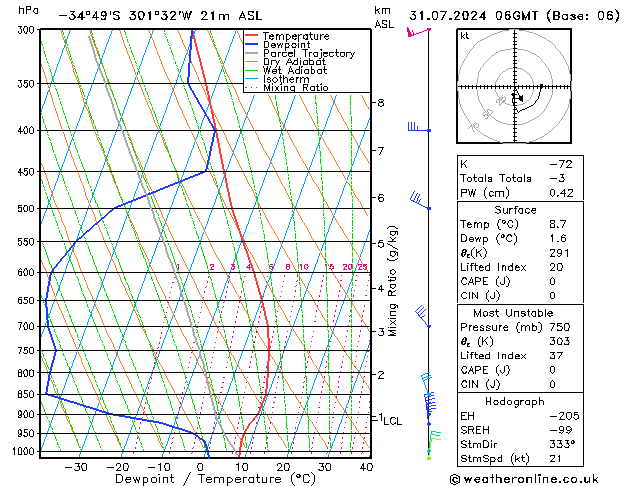Select the Temperature legend entry
Viewport: 629px width, 486px height.
point(296,36)
